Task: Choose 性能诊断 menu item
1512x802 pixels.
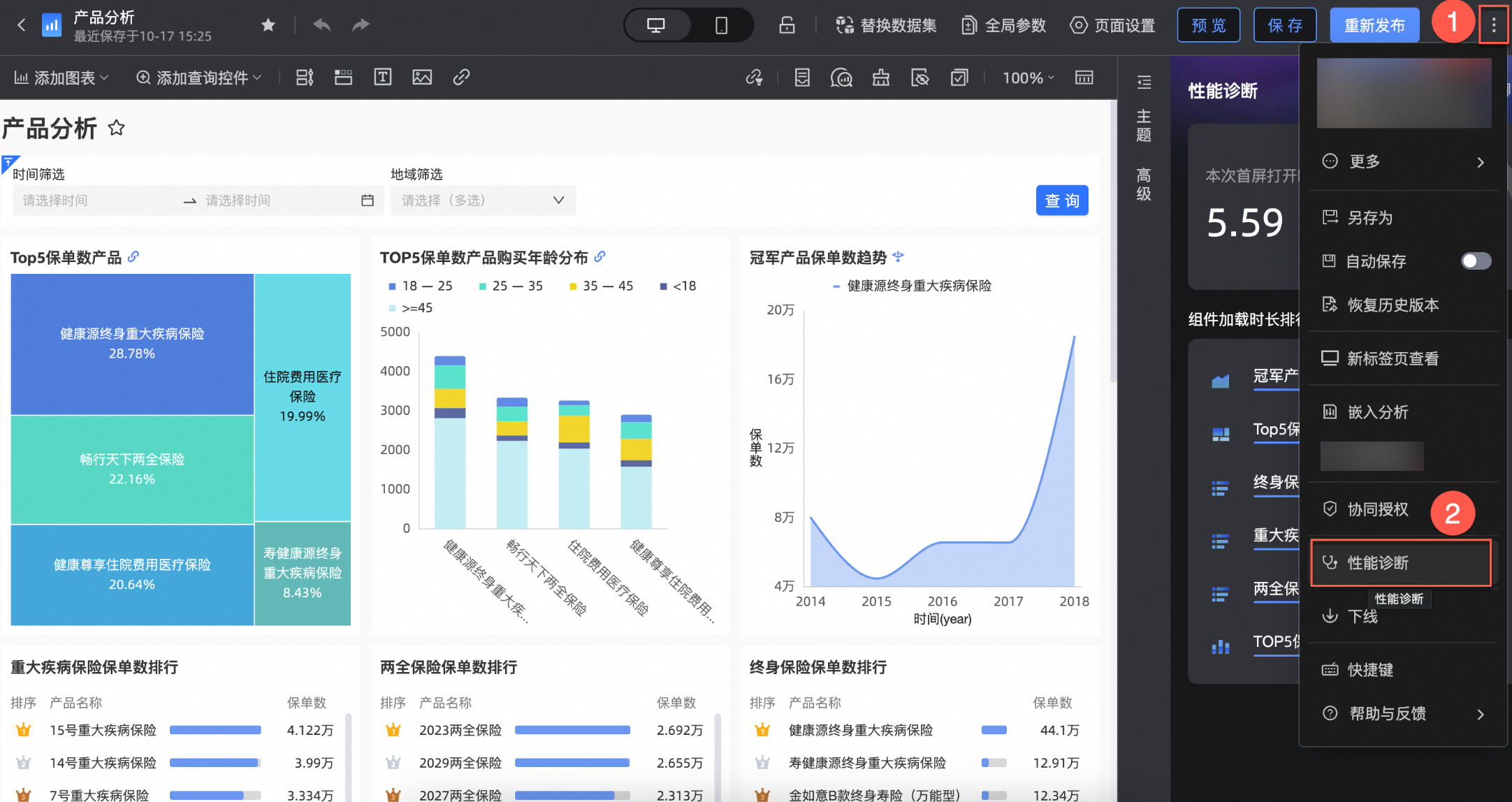Action: click(x=1402, y=563)
